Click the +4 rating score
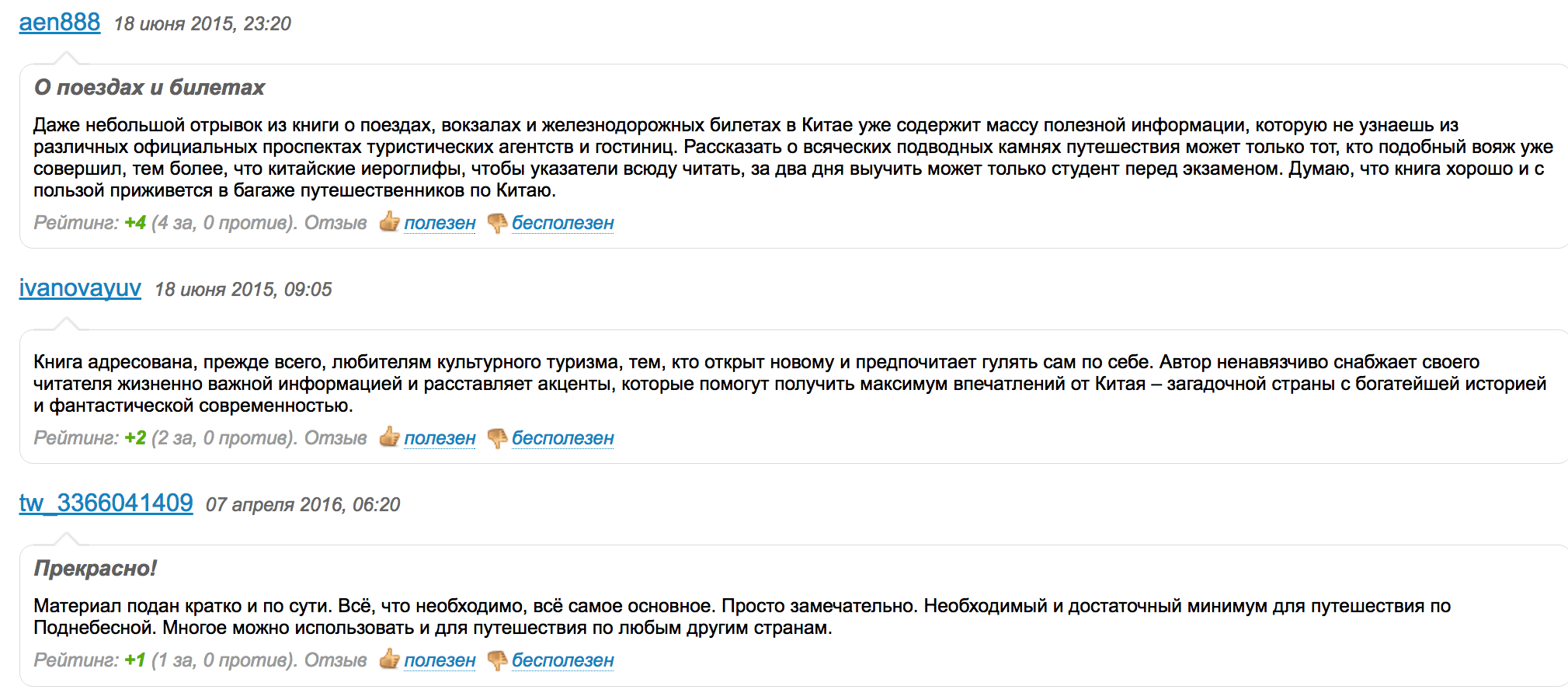 coord(135,223)
